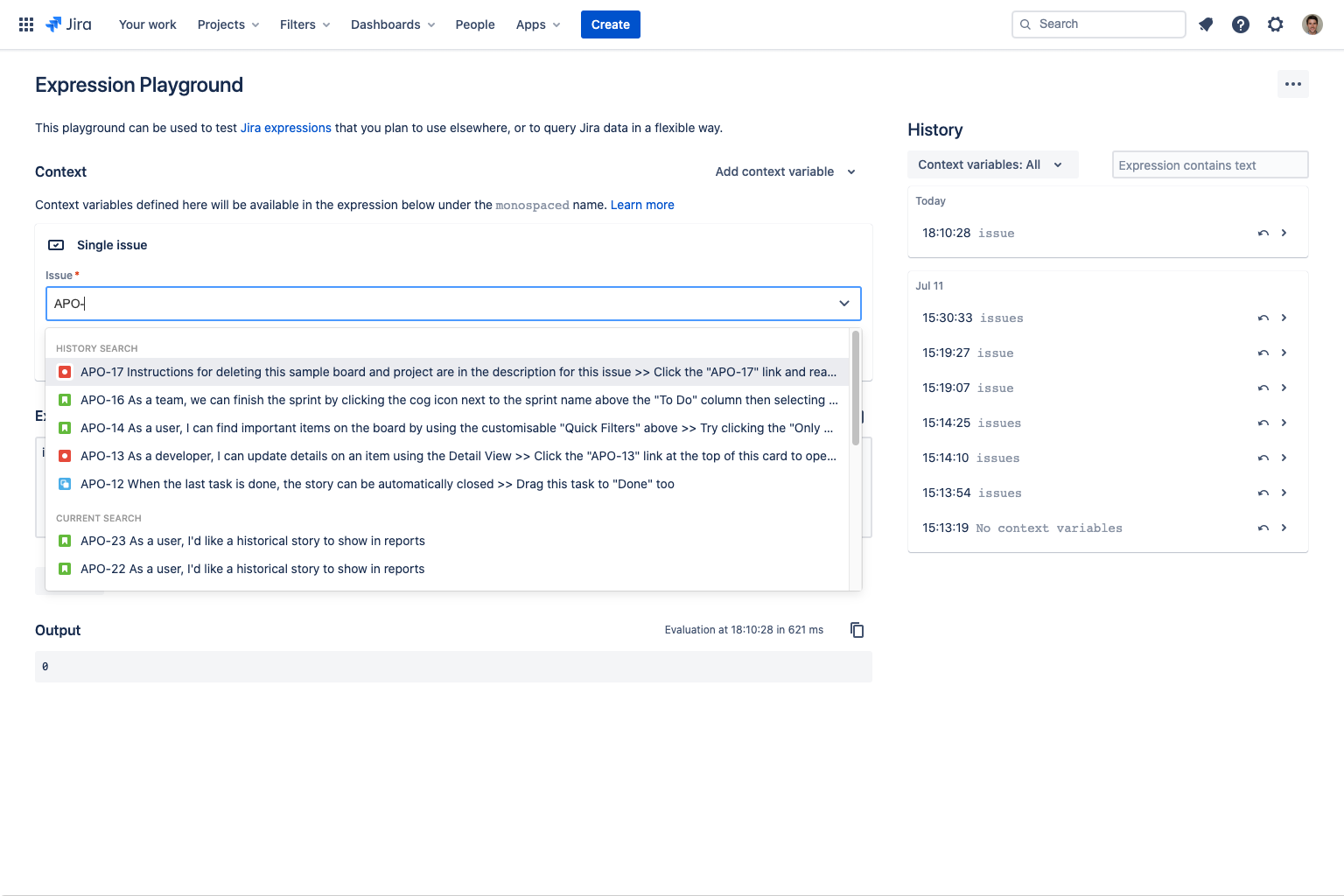Restore the 15:13:19 history entry
The height and width of the screenshot is (896, 1344).
point(1263,528)
